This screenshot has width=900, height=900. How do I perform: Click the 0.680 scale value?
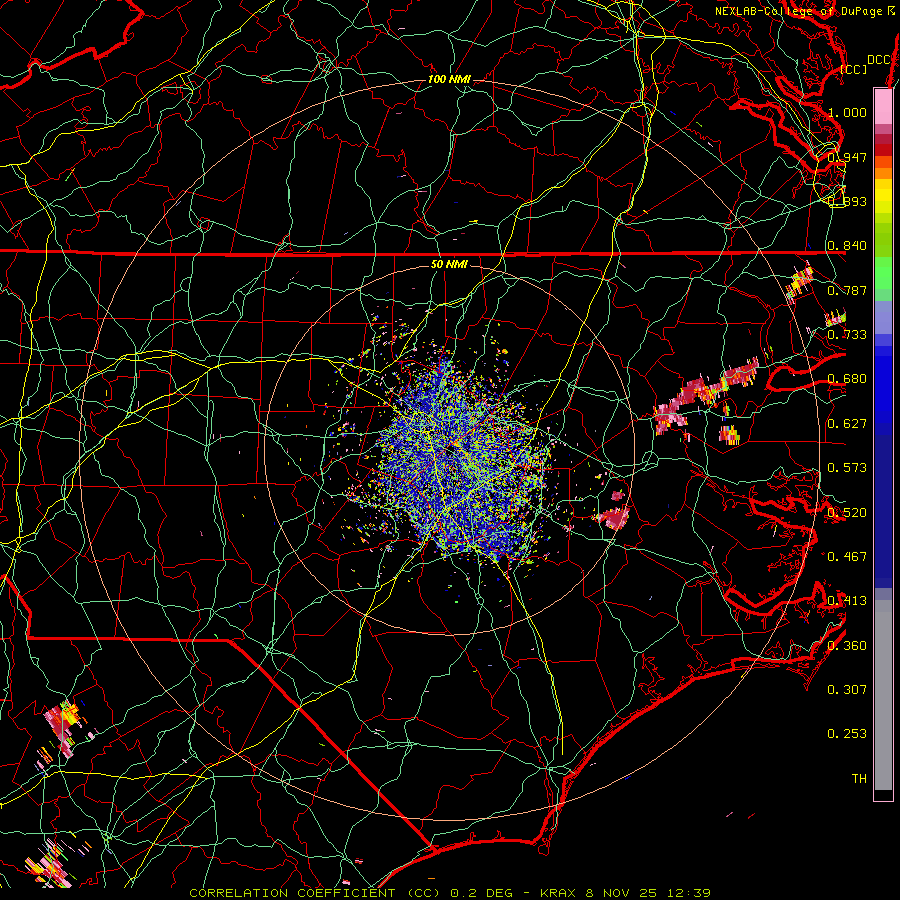pyautogui.click(x=847, y=379)
